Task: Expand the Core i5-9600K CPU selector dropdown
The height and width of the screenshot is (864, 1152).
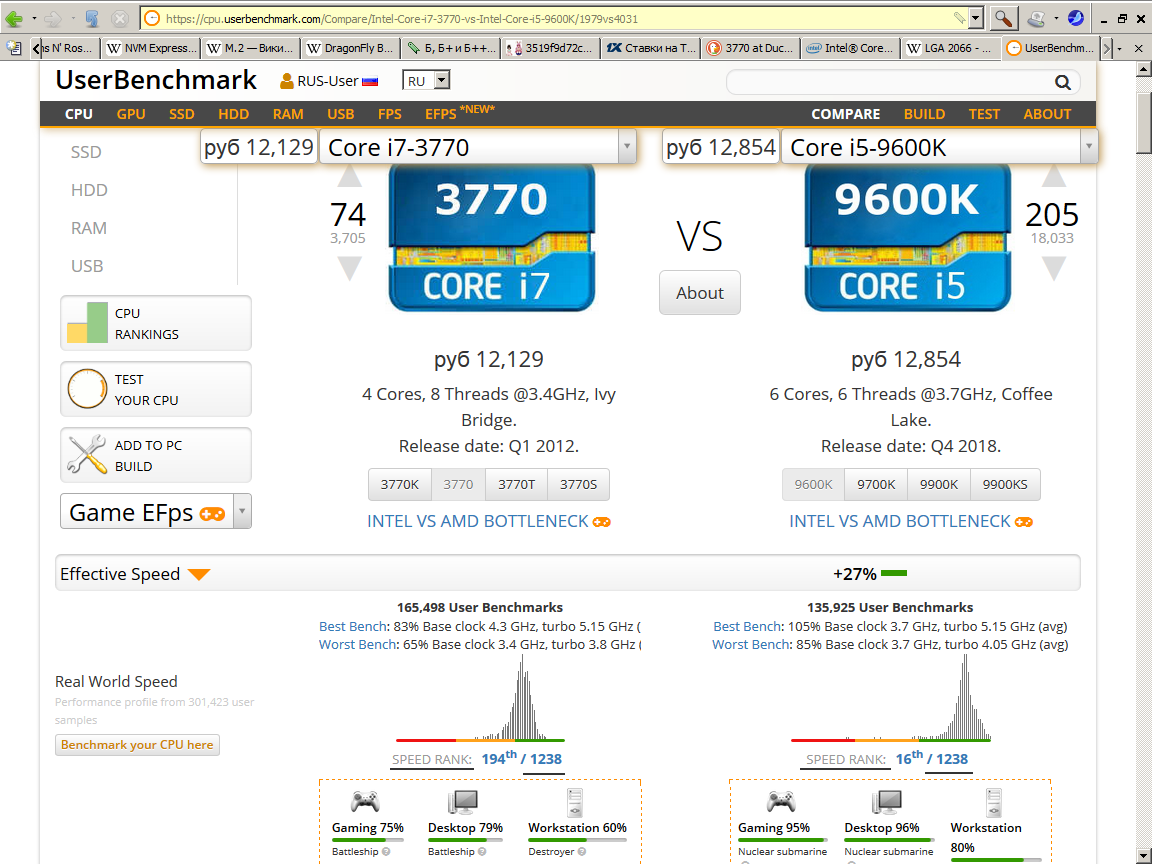Action: coord(1088,147)
